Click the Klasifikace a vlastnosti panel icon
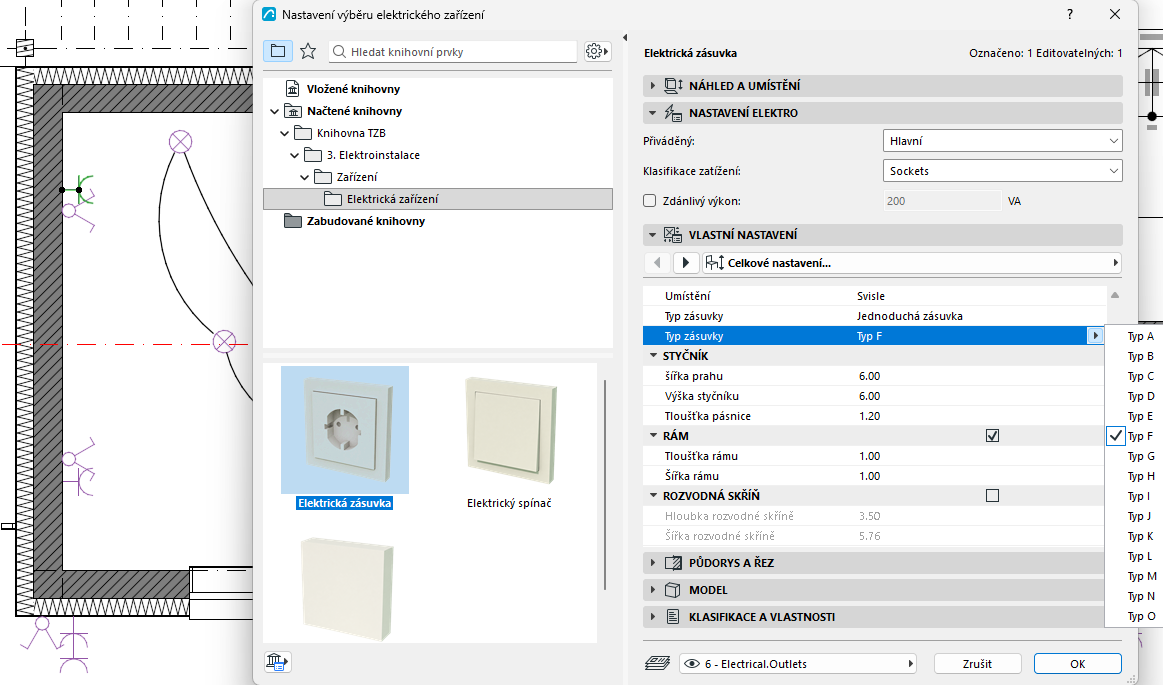The width and height of the screenshot is (1163, 685). [x=673, y=617]
